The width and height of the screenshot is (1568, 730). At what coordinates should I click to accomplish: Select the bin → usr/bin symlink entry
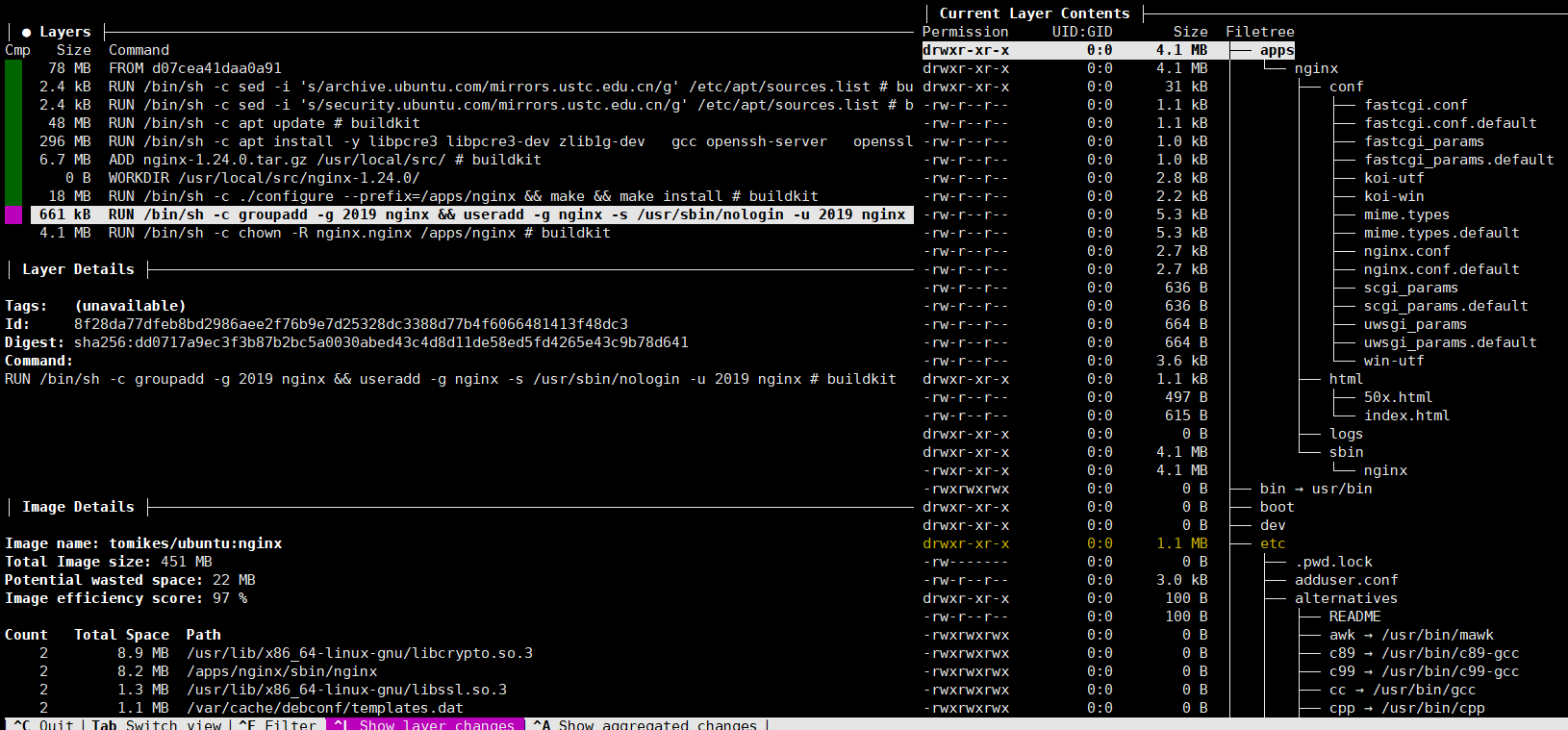click(1316, 489)
